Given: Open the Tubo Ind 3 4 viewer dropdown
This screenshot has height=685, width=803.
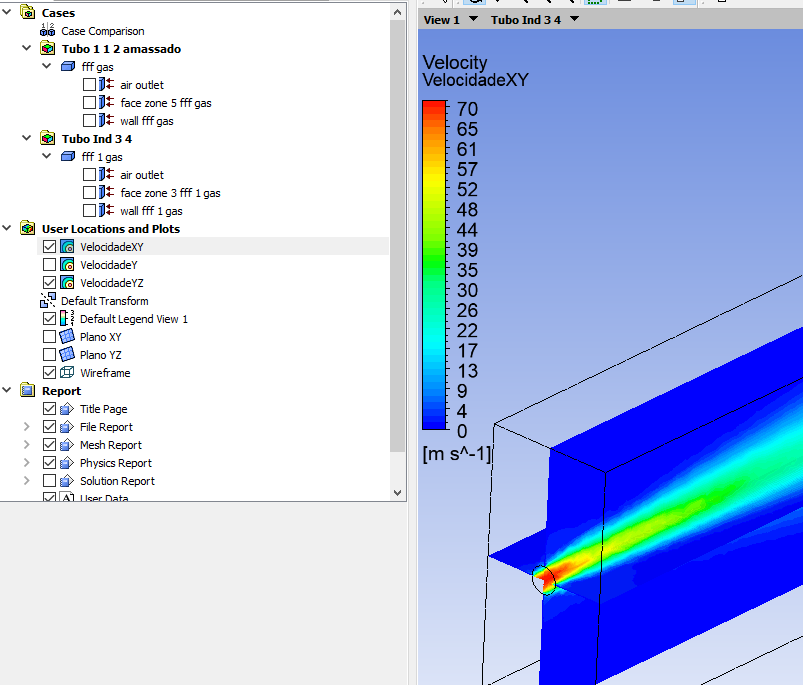Looking at the screenshot, I should (x=574, y=19).
